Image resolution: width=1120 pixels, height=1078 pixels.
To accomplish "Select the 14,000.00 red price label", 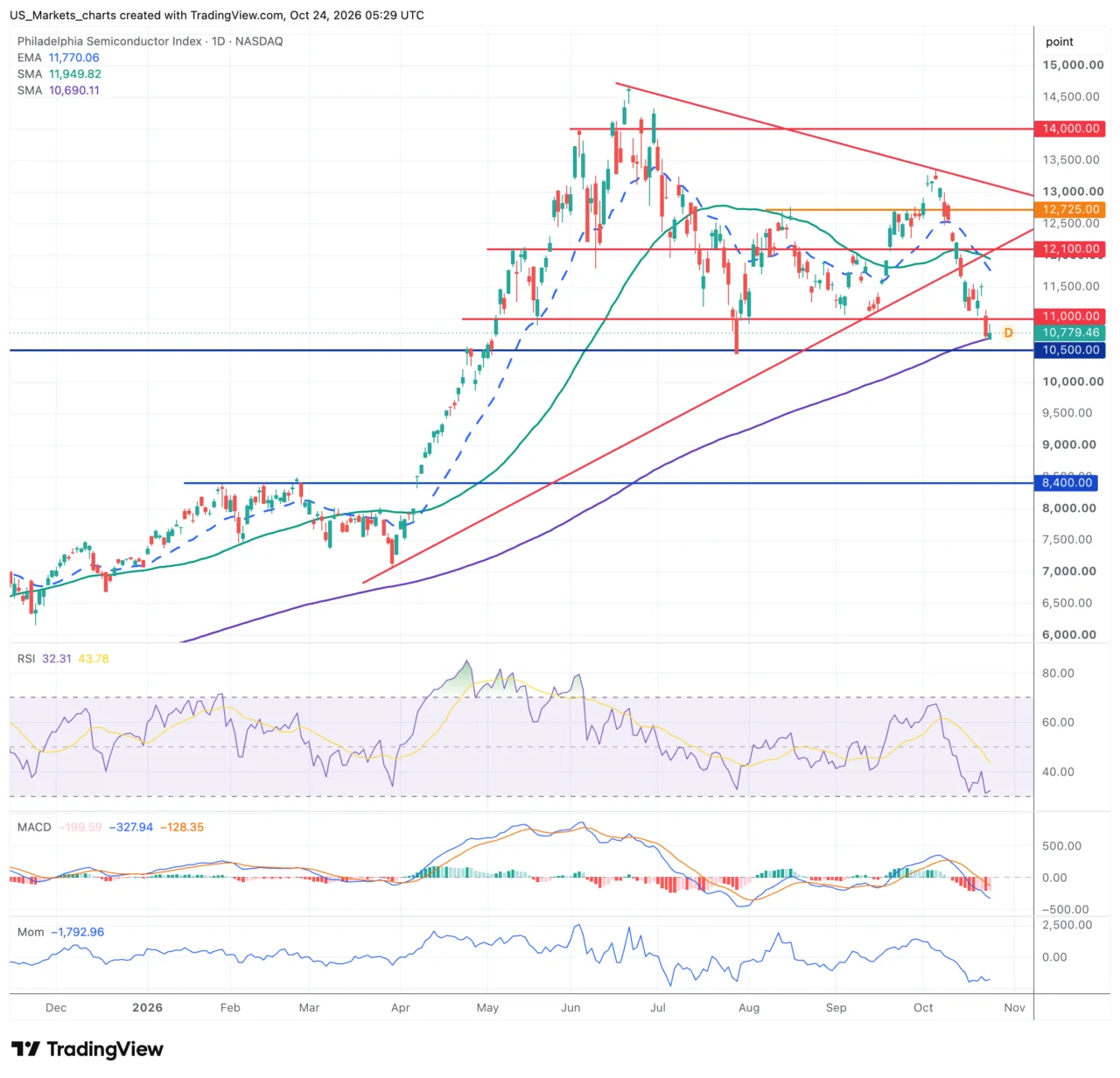I will [1070, 129].
